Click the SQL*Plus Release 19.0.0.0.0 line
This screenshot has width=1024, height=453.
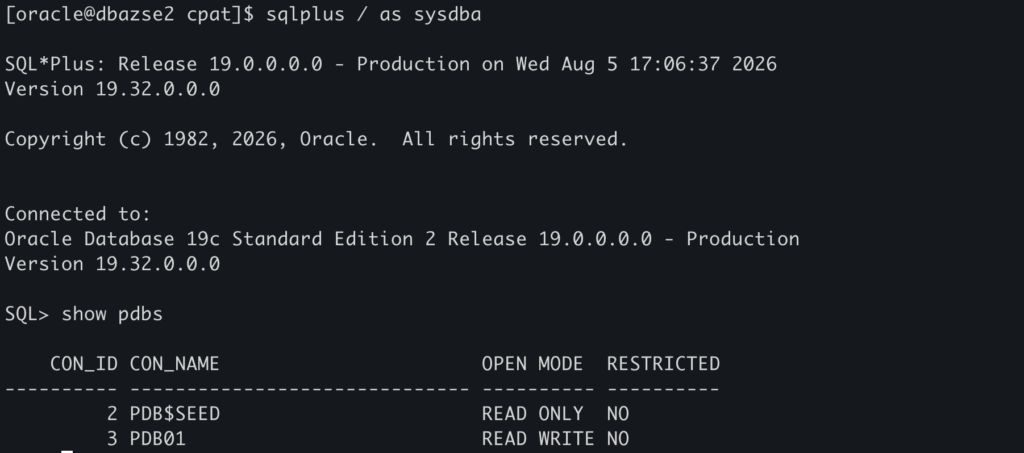[391, 64]
